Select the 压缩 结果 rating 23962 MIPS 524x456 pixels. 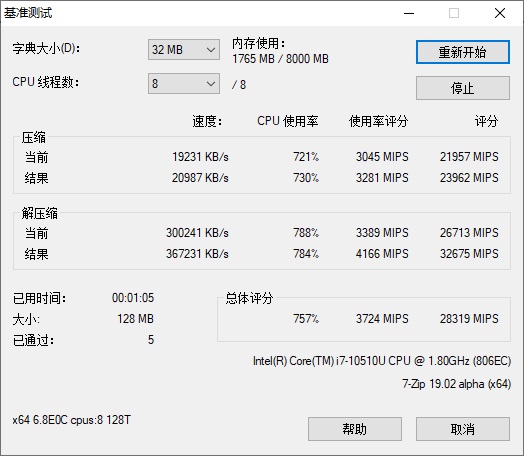coord(469,178)
